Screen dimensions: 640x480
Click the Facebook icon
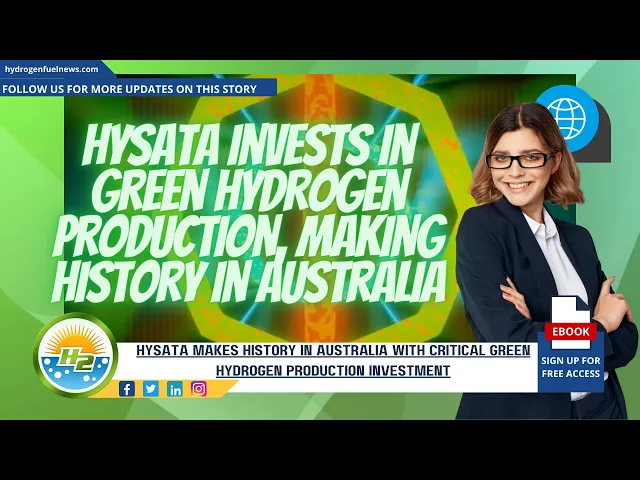pyautogui.click(x=127, y=389)
